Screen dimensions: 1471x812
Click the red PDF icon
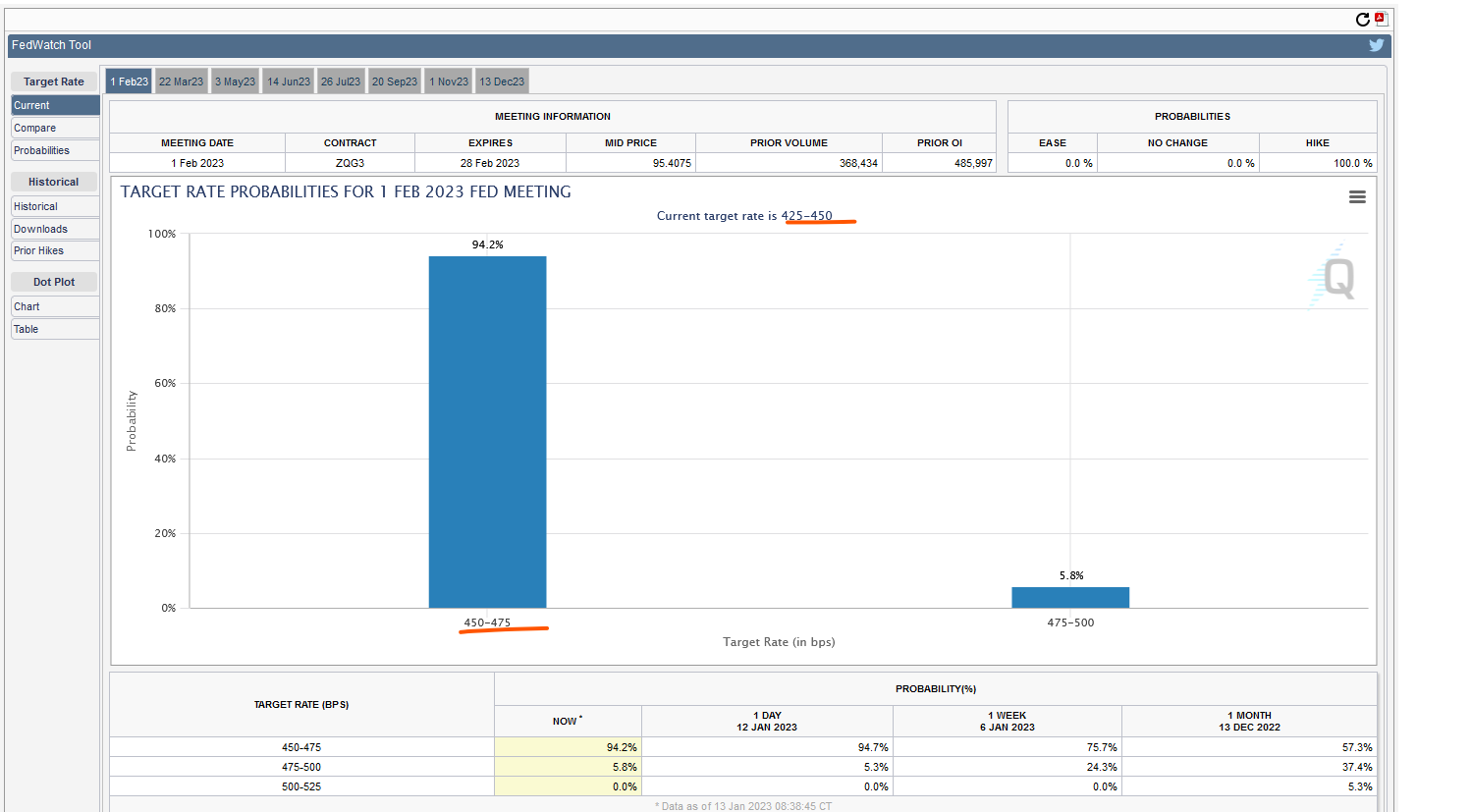[x=1380, y=19]
